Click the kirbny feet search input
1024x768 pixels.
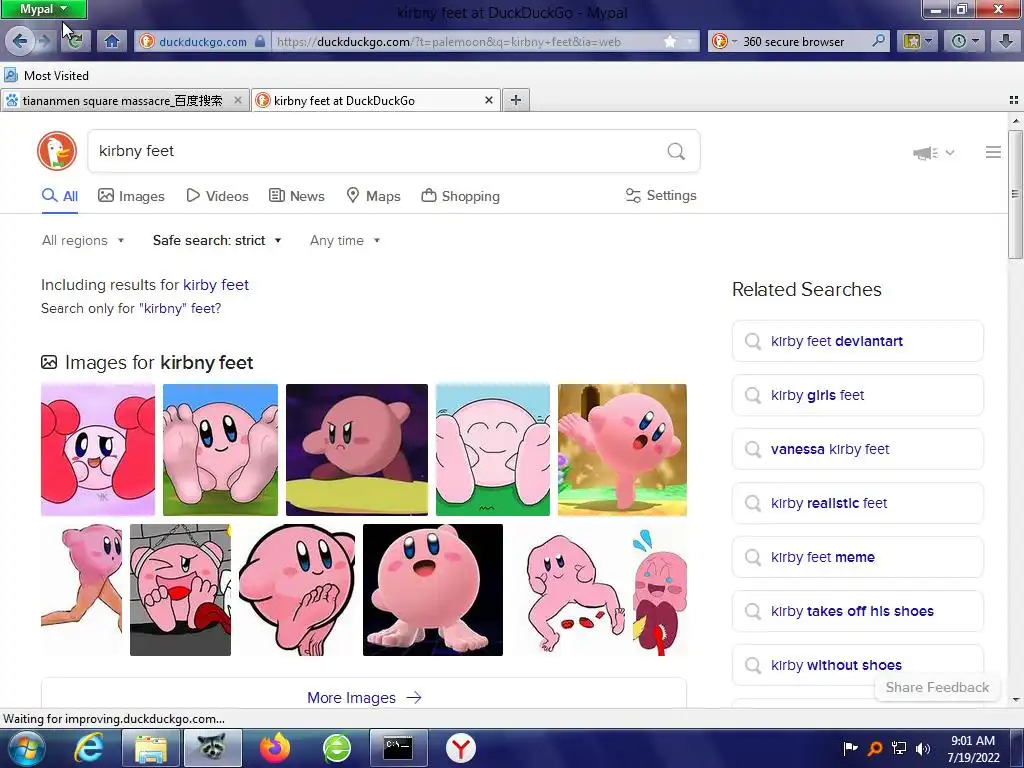tap(376, 152)
